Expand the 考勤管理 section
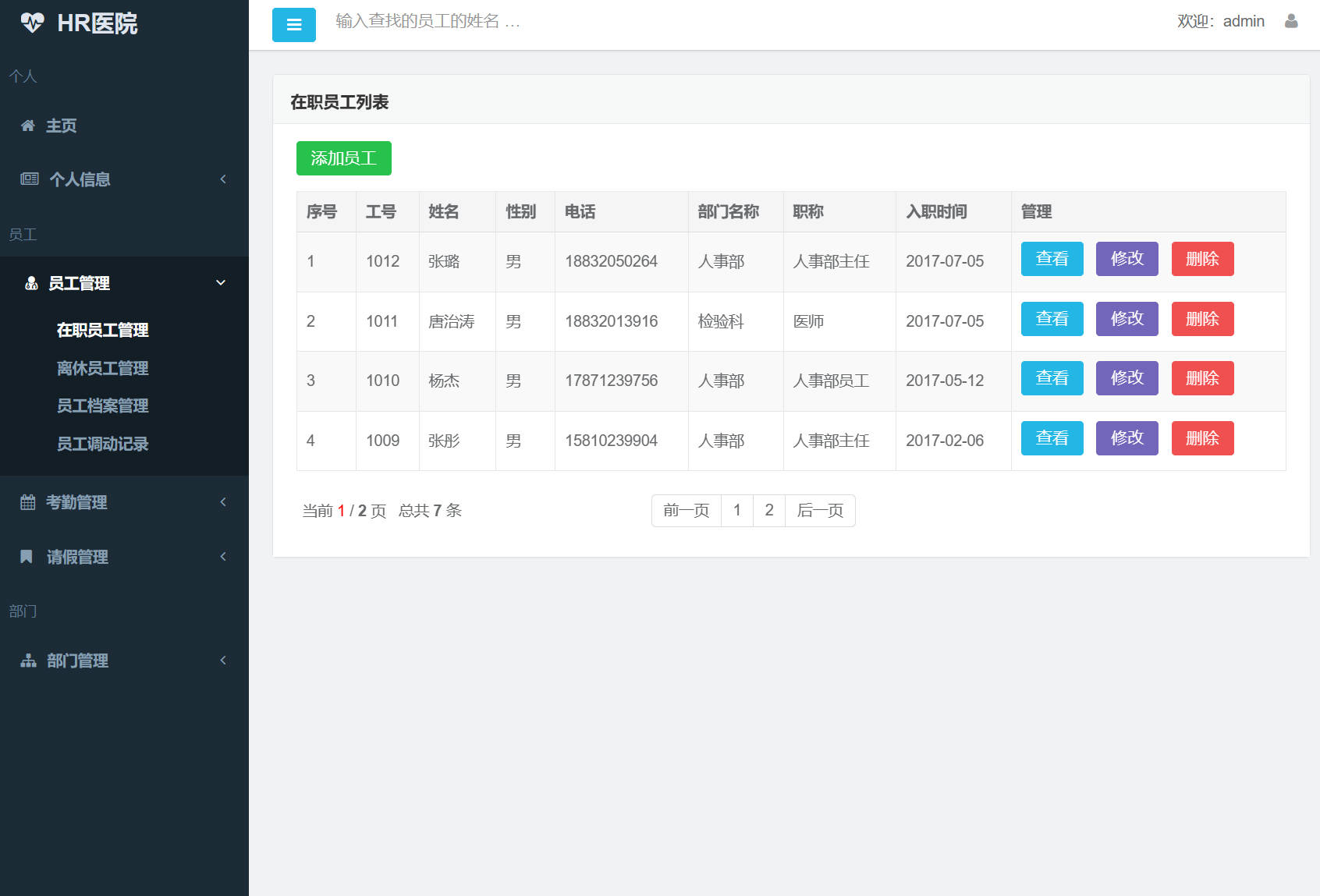This screenshot has height=896, width=1320. click(x=223, y=502)
